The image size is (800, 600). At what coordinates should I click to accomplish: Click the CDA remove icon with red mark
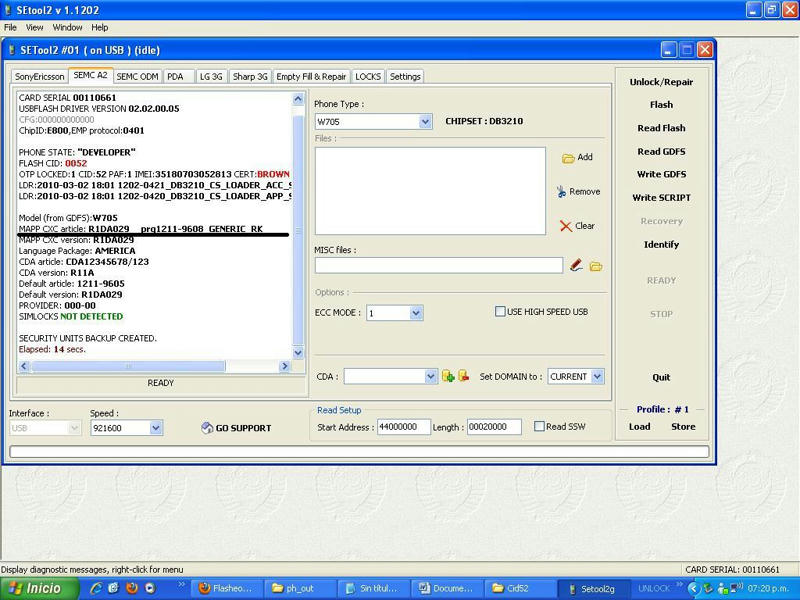[464, 376]
